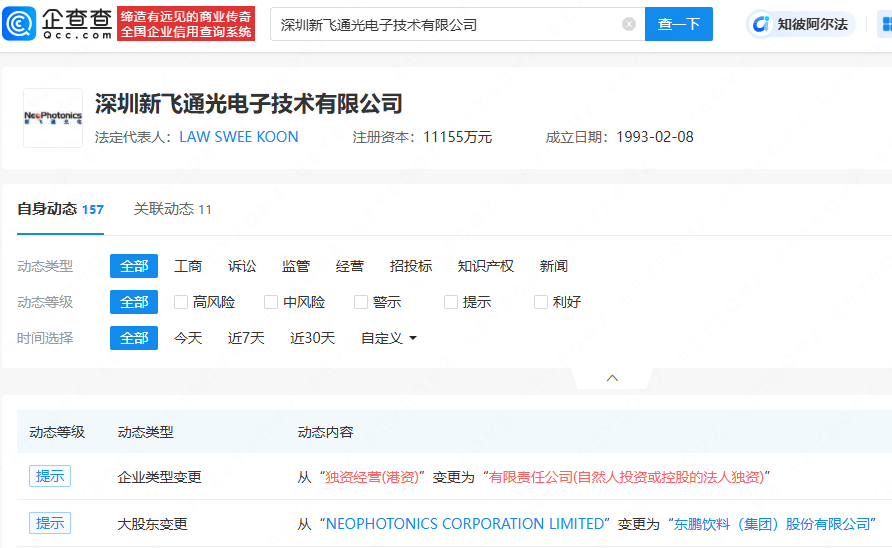Filter time by 近30天

pyautogui.click(x=312, y=338)
